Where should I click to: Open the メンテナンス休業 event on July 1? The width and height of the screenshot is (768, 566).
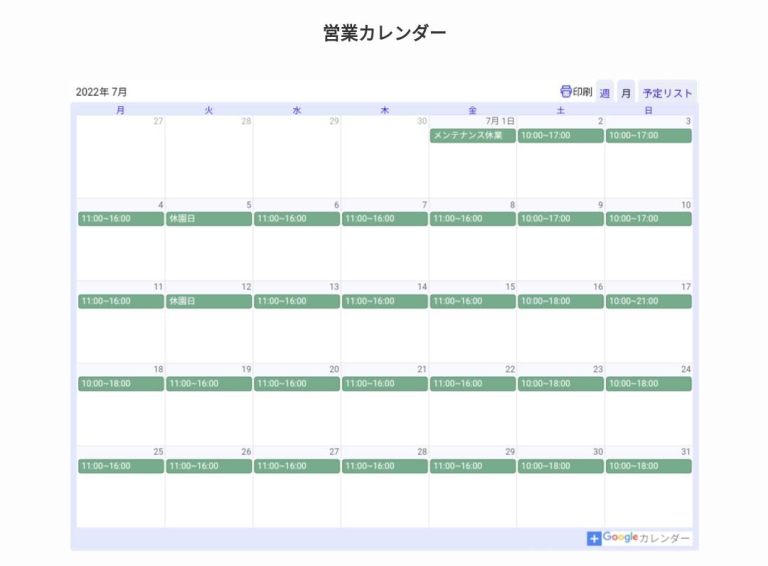(x=472, y=136)
